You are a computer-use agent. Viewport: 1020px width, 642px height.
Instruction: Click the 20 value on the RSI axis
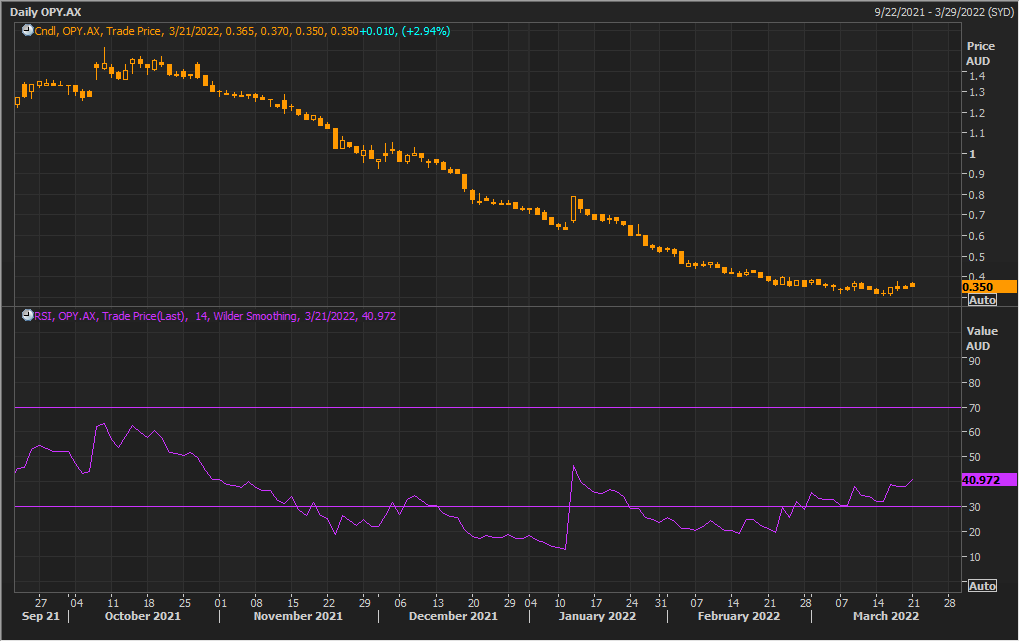coord(974,532)
